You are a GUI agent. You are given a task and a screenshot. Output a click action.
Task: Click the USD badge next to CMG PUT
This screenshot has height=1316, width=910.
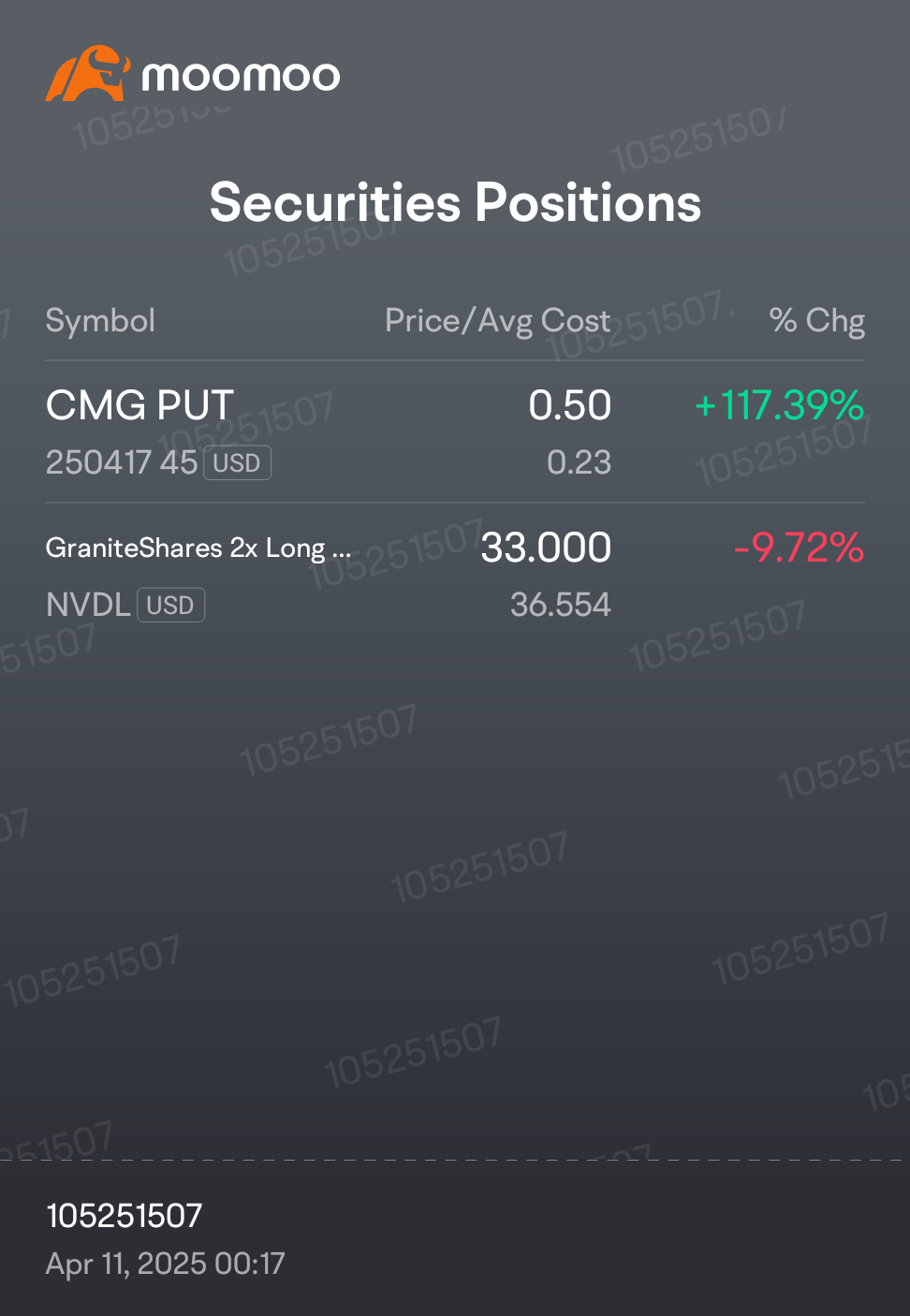(237, 463)
